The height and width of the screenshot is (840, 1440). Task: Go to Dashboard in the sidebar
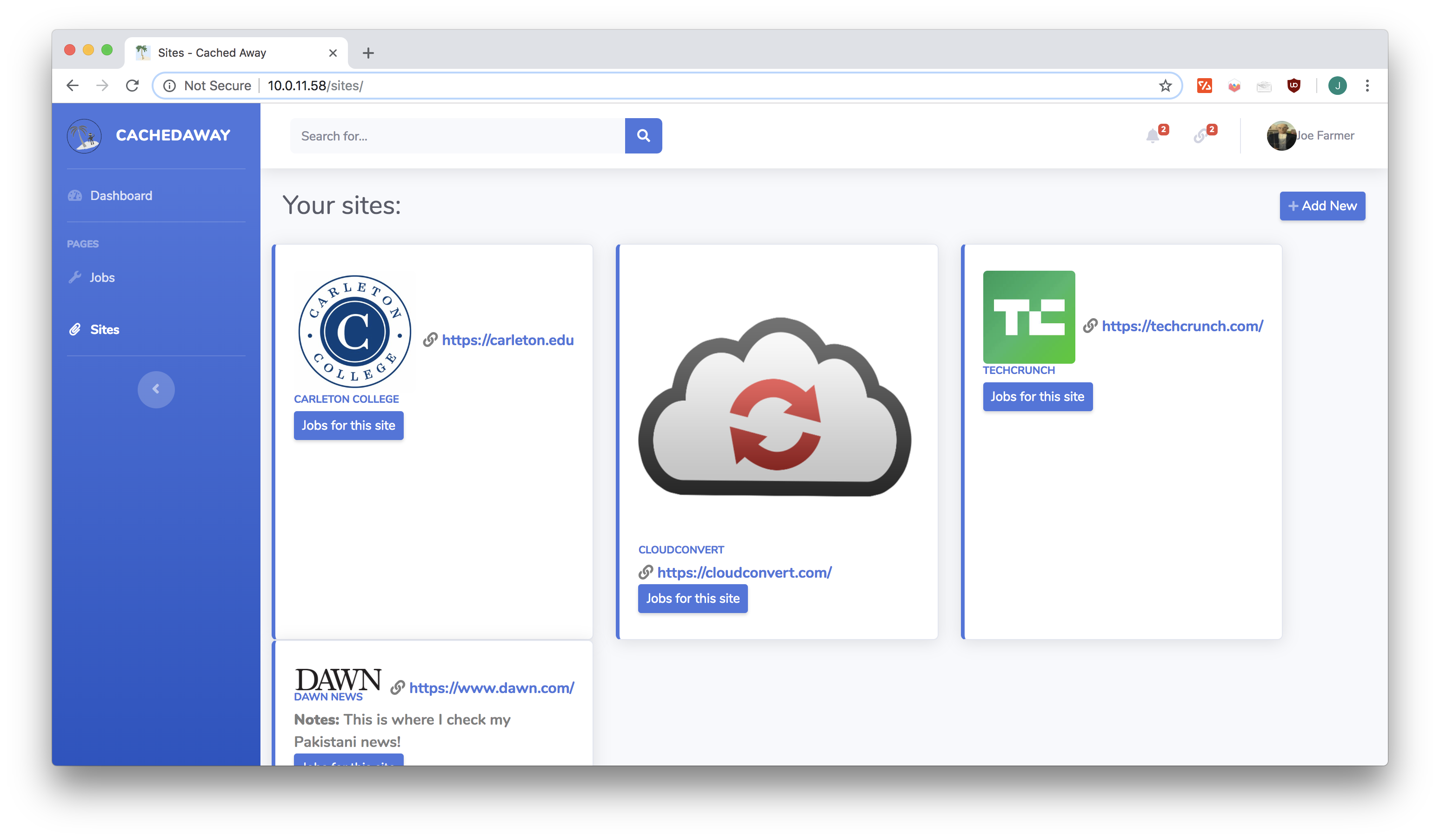pos(120,195)
